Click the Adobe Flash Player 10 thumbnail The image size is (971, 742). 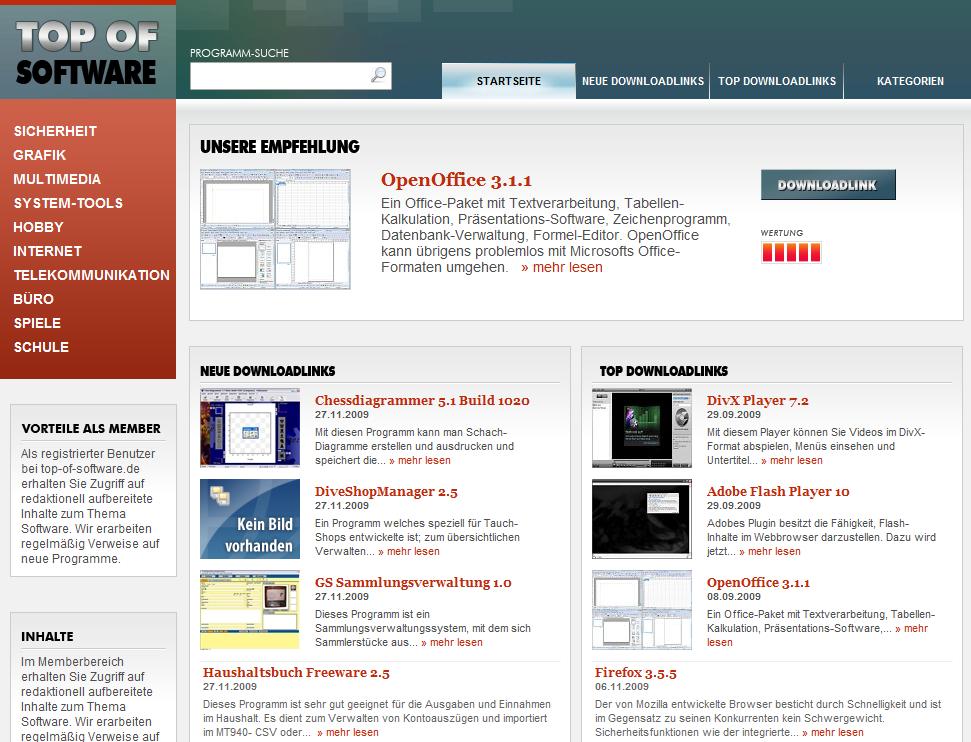(x=641, y=519)
